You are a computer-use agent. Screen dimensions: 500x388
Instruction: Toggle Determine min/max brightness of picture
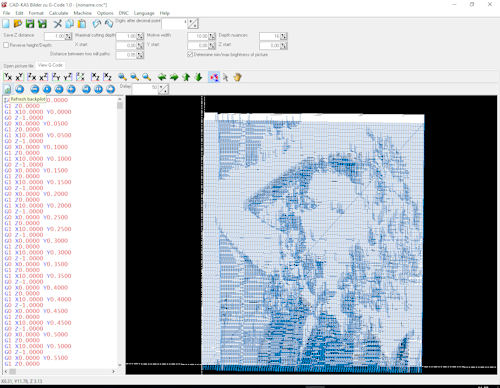(x=190, y=54)
